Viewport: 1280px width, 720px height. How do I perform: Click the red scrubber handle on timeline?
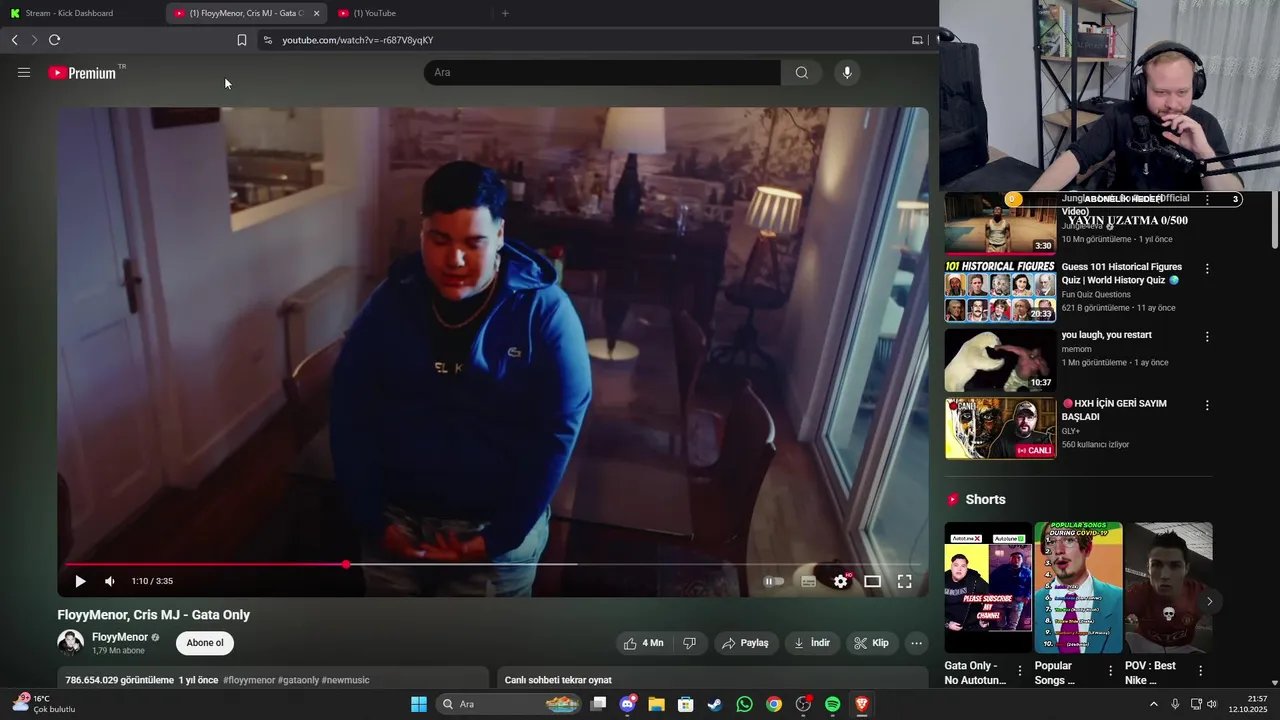(346, 565)
